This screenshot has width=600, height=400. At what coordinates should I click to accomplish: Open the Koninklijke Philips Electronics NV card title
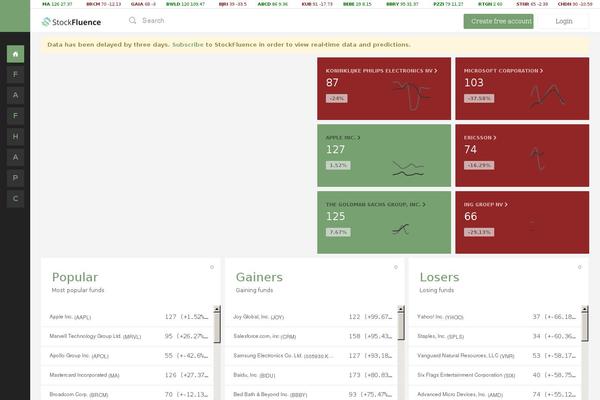tap(379, 71)
